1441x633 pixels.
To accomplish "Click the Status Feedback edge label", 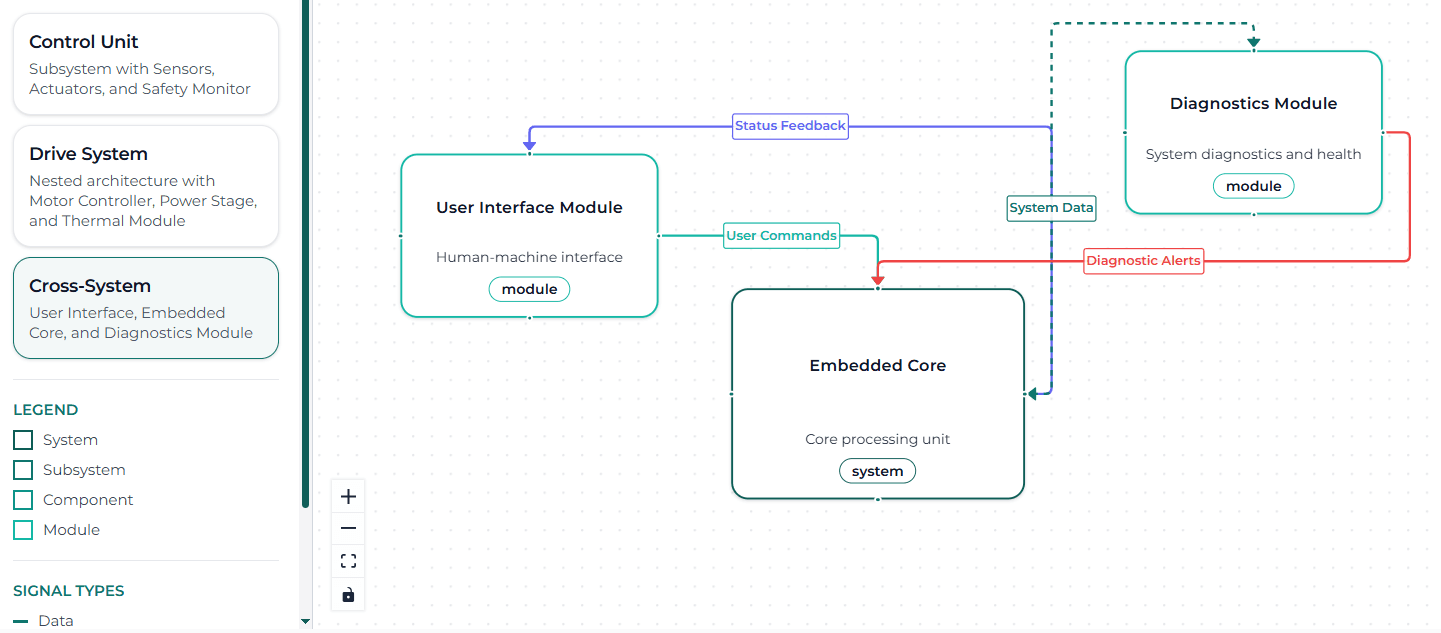I will [790, 126].
